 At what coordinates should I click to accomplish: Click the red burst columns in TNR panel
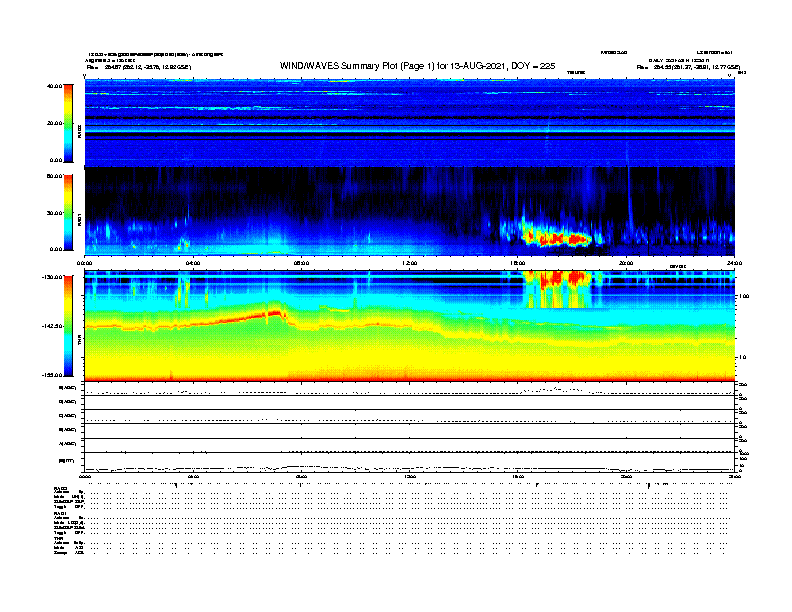558,289
